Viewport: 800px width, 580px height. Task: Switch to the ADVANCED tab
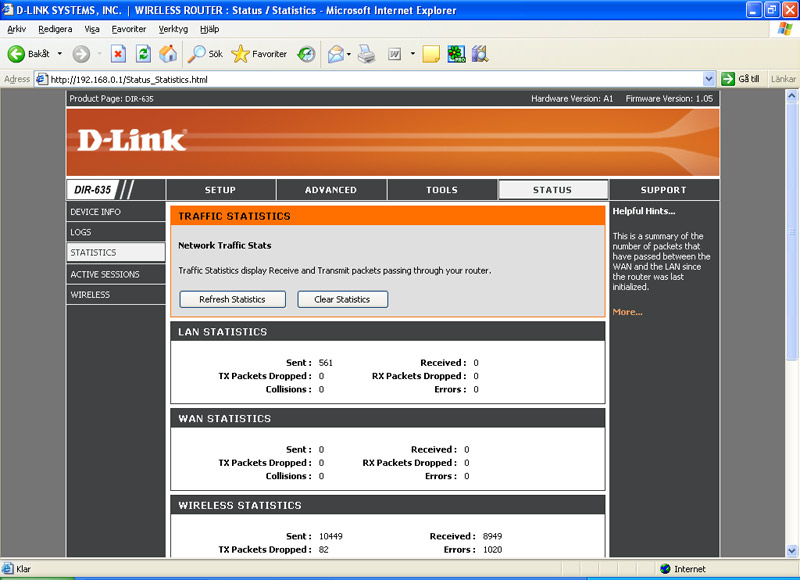pos(331,190)
